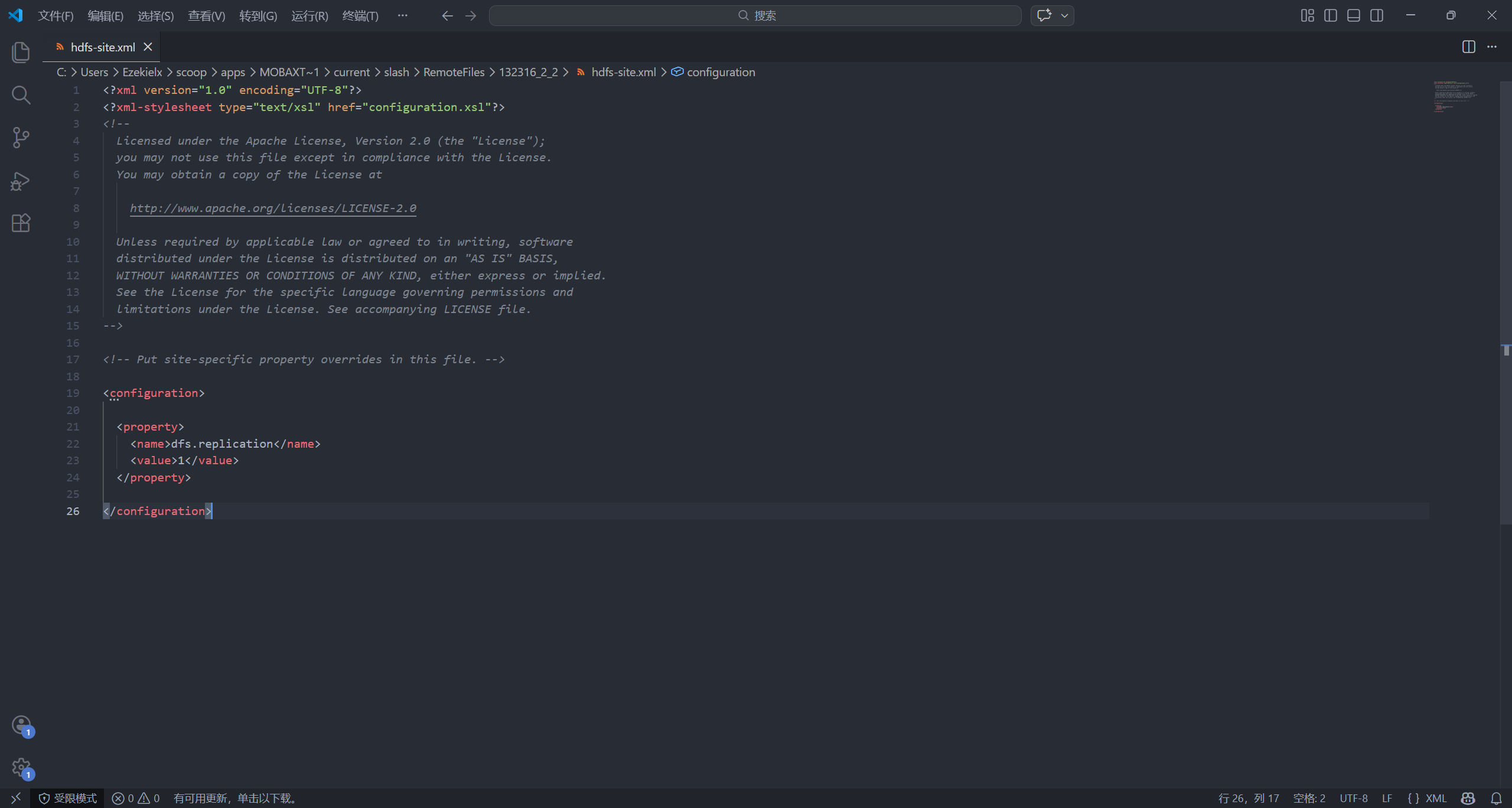Image resolution: width=1512 pixels, height=808 pixels.
Task: Close the hdfs-site.xml tab
Action: 148,47
